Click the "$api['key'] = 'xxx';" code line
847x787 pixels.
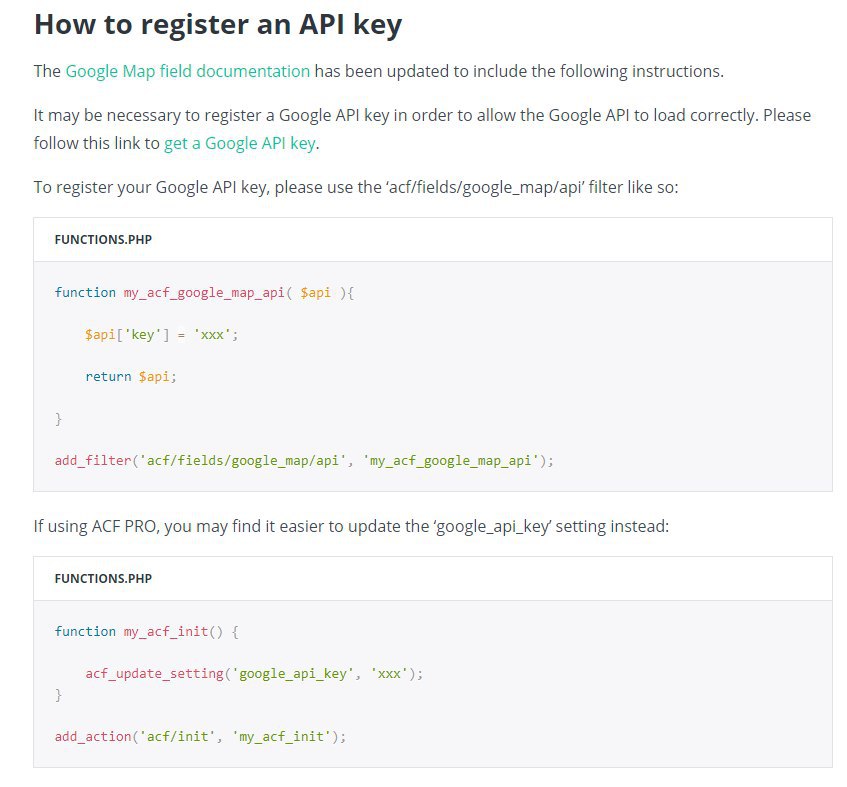coord(162,335)
